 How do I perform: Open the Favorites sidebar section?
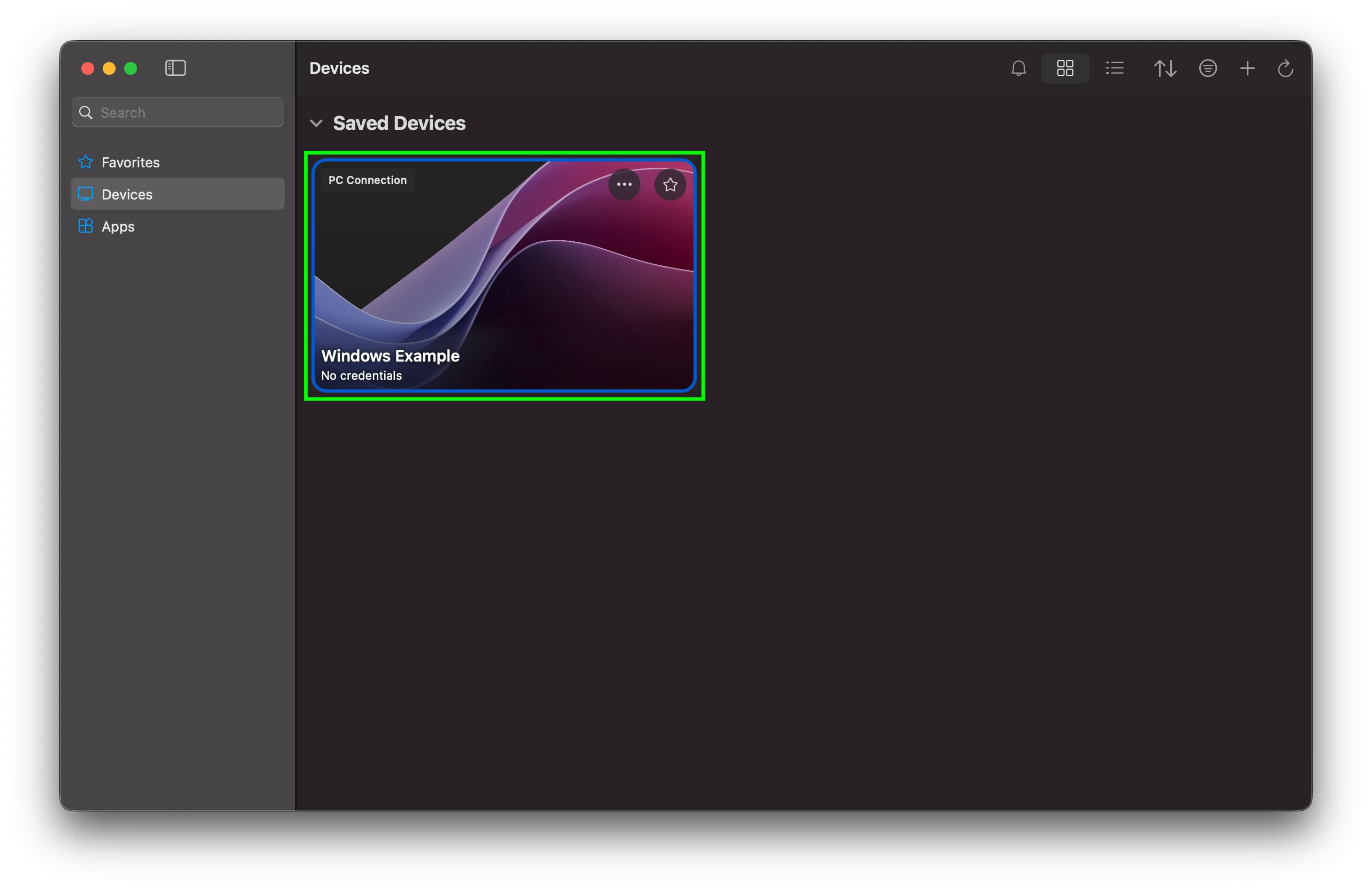[130, 163]
